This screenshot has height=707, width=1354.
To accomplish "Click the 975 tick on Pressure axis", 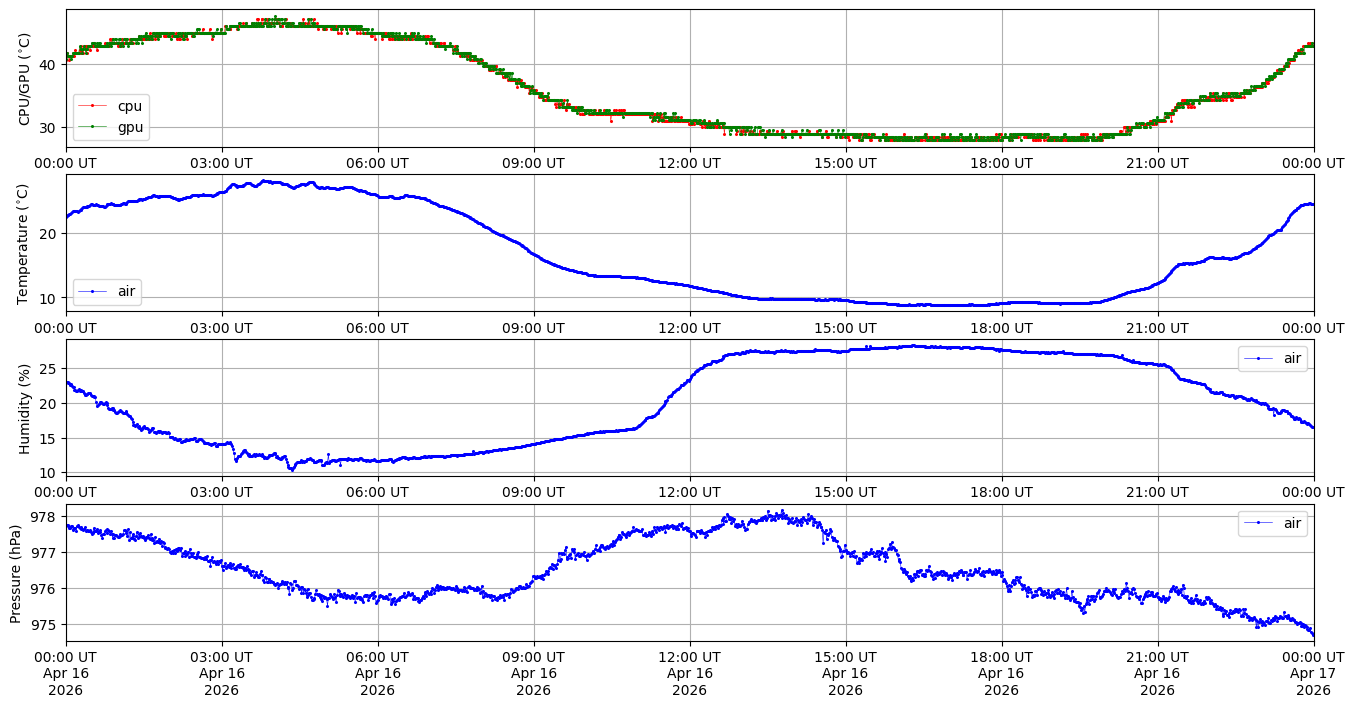I will click(x=43, y=625).
